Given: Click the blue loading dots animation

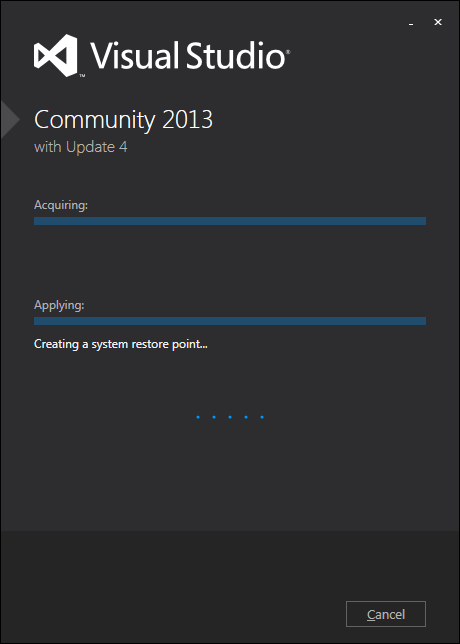Looking at the screenshot, I should coord(230,417).
